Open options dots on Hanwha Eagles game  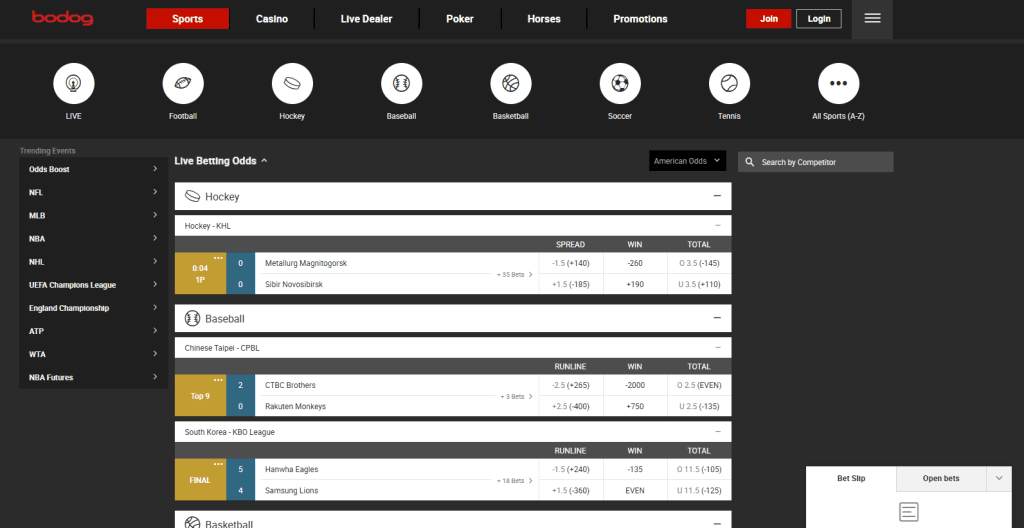[x=218, y=465]
